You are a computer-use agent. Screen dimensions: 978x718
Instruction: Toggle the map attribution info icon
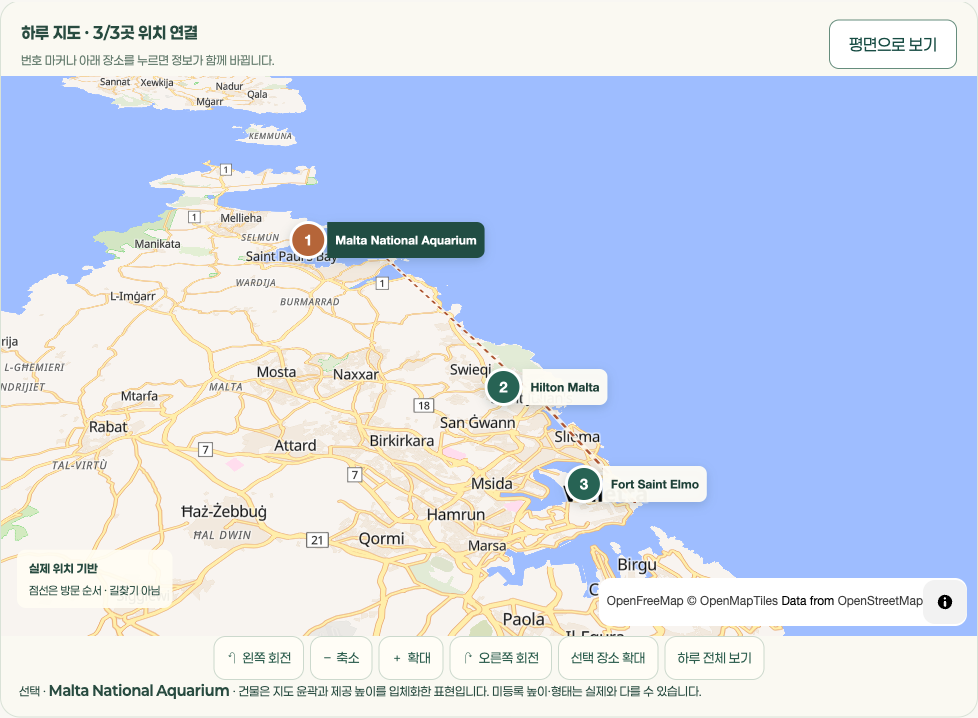coord(945,601)
